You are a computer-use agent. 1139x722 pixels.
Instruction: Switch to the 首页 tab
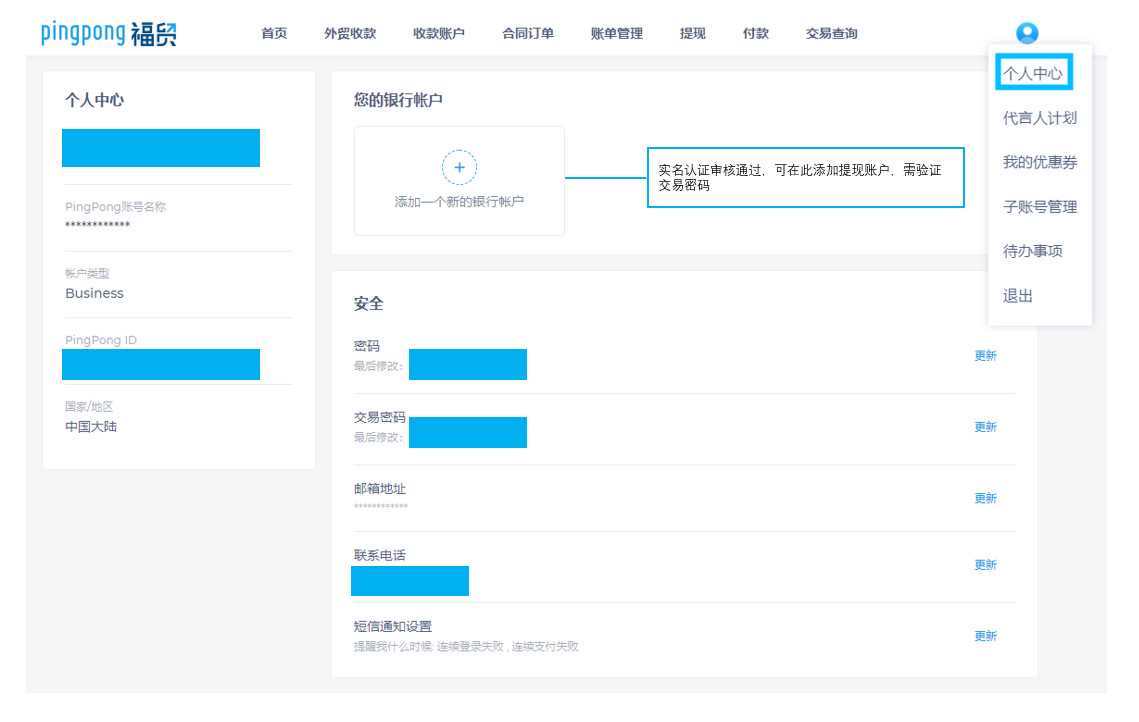click(272, 33)
